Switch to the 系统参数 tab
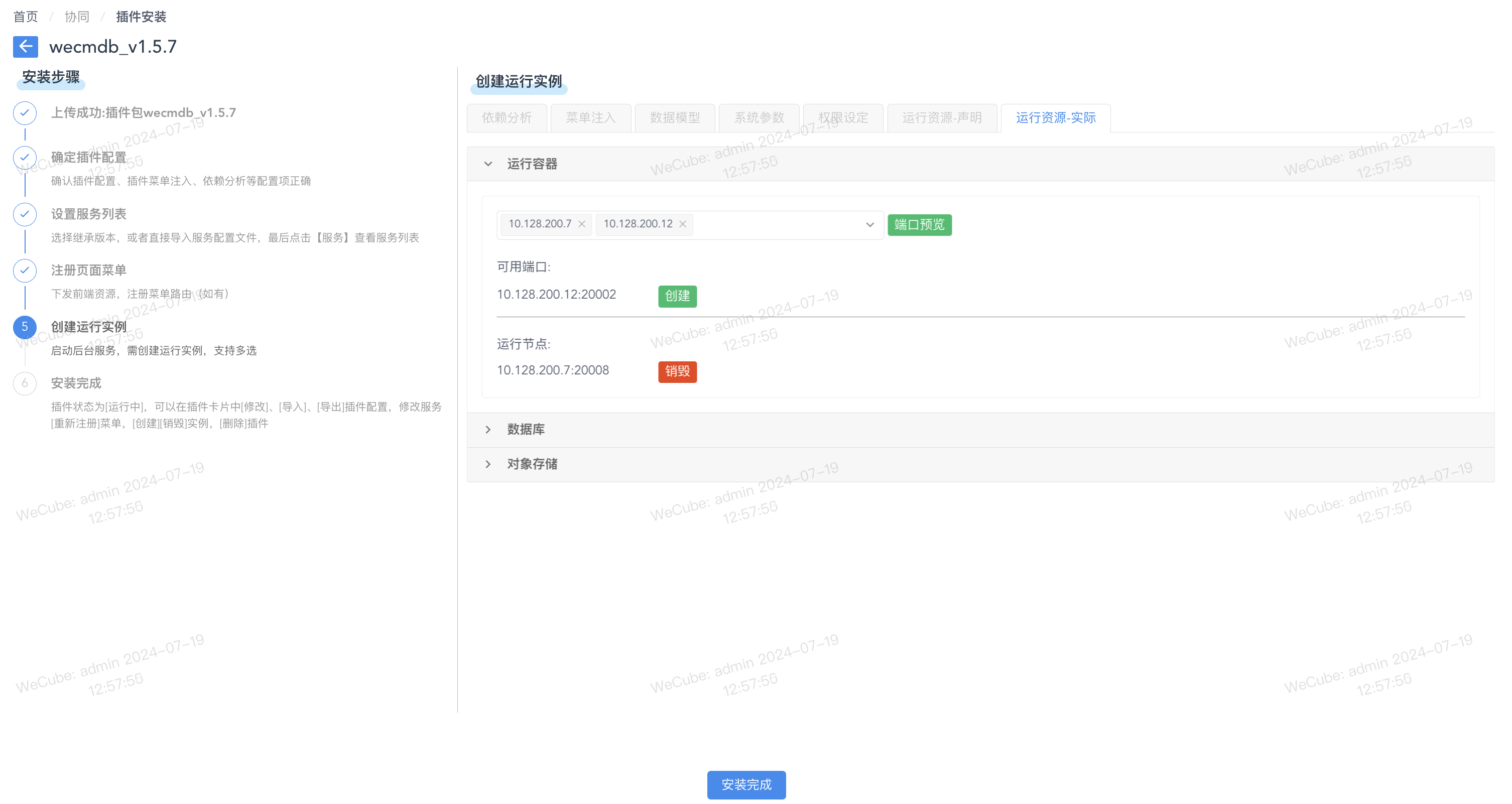Screen dimensions: 1512x804 [759, 118]
